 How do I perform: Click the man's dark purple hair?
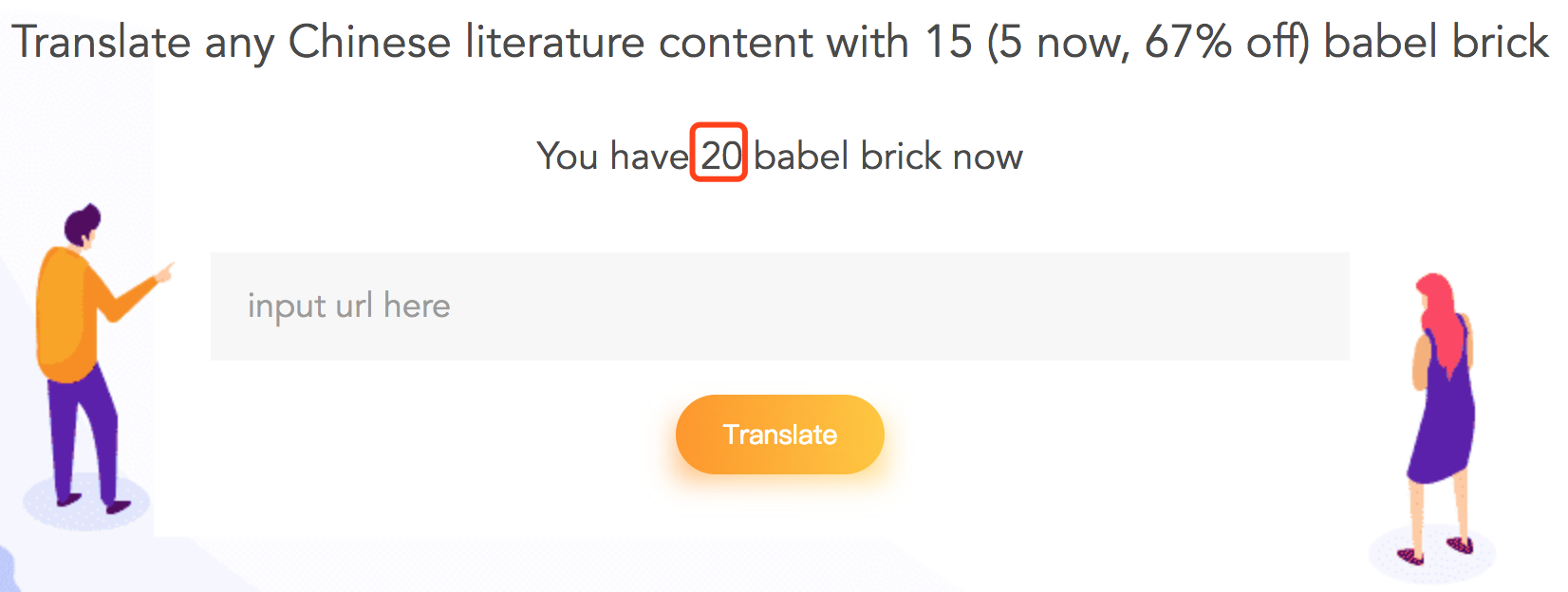pos(82,224)
